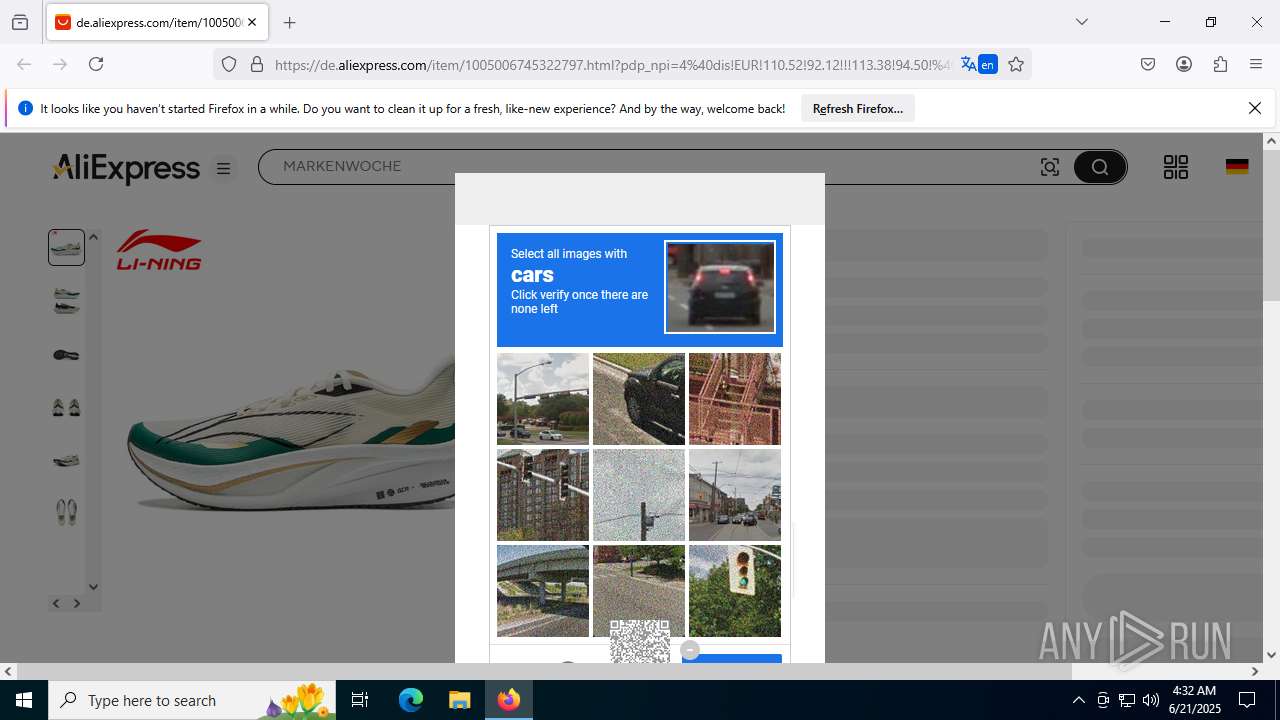Open the Extensions panel
The height and width of the screenshot is (720, 1280).
click(x=1220, y=64)
